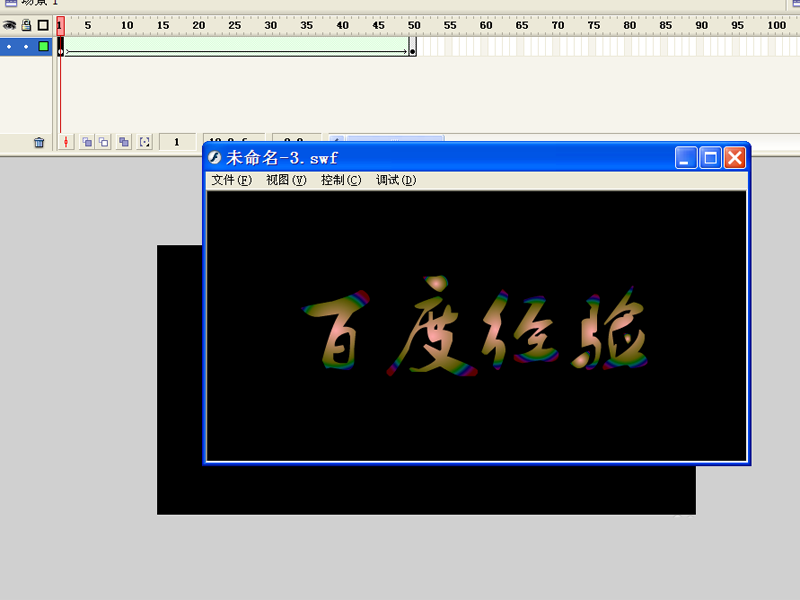Click frame number 100 on the ruler

click(x=777, y=25)
